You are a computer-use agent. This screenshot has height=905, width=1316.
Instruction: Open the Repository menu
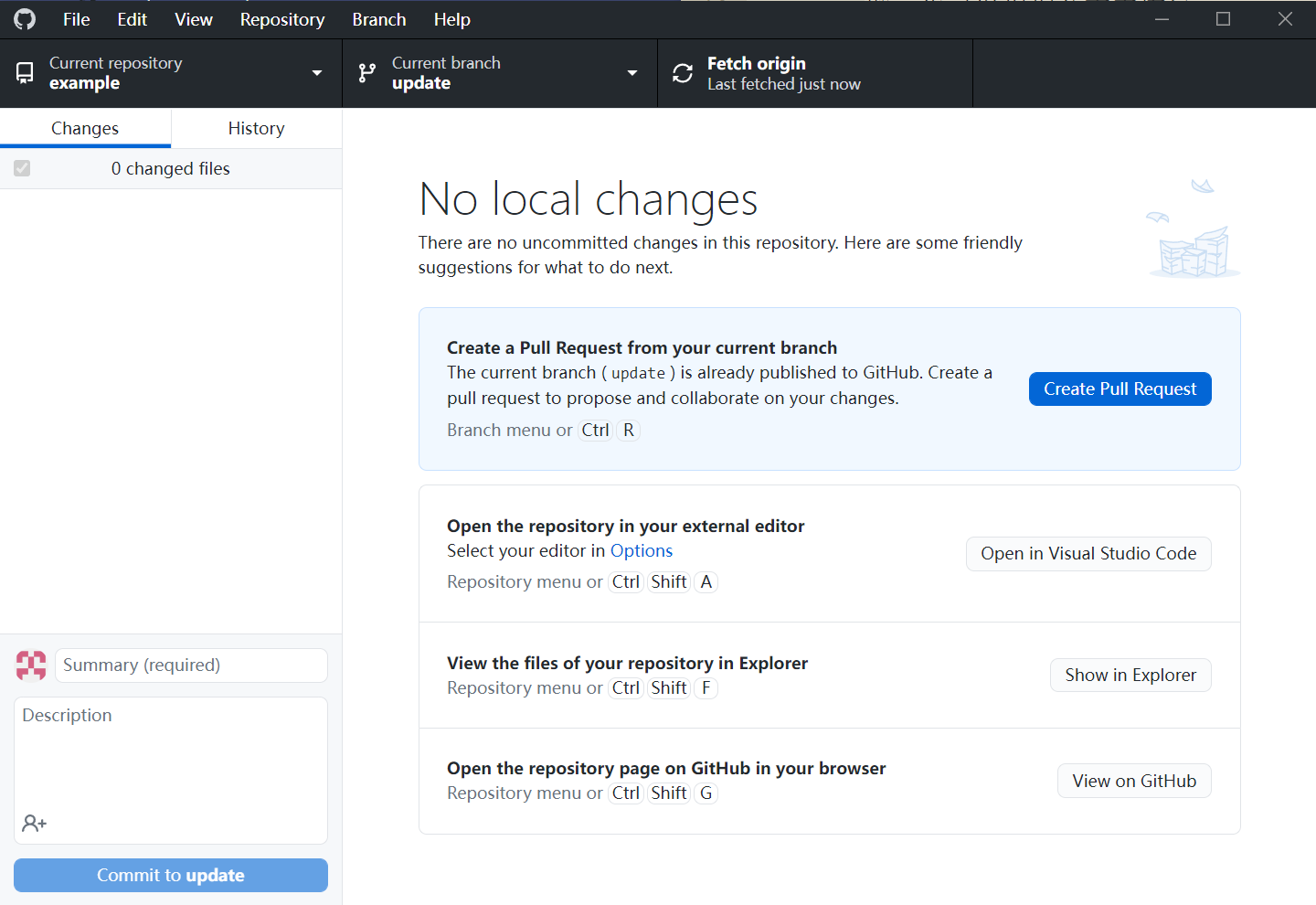pos(281,19)
